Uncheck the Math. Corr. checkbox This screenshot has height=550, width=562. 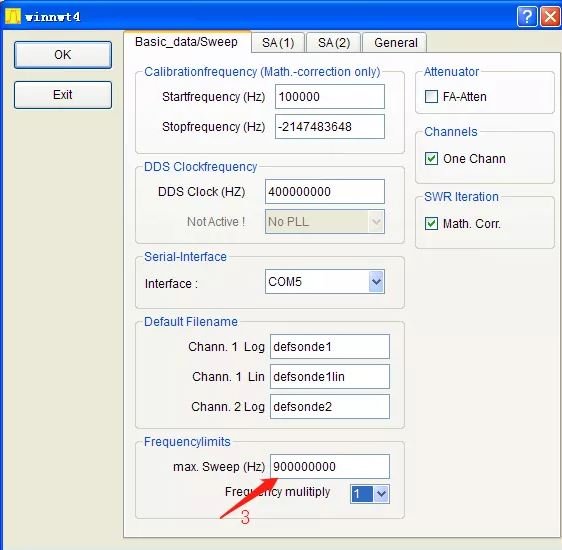coord(431,224)
